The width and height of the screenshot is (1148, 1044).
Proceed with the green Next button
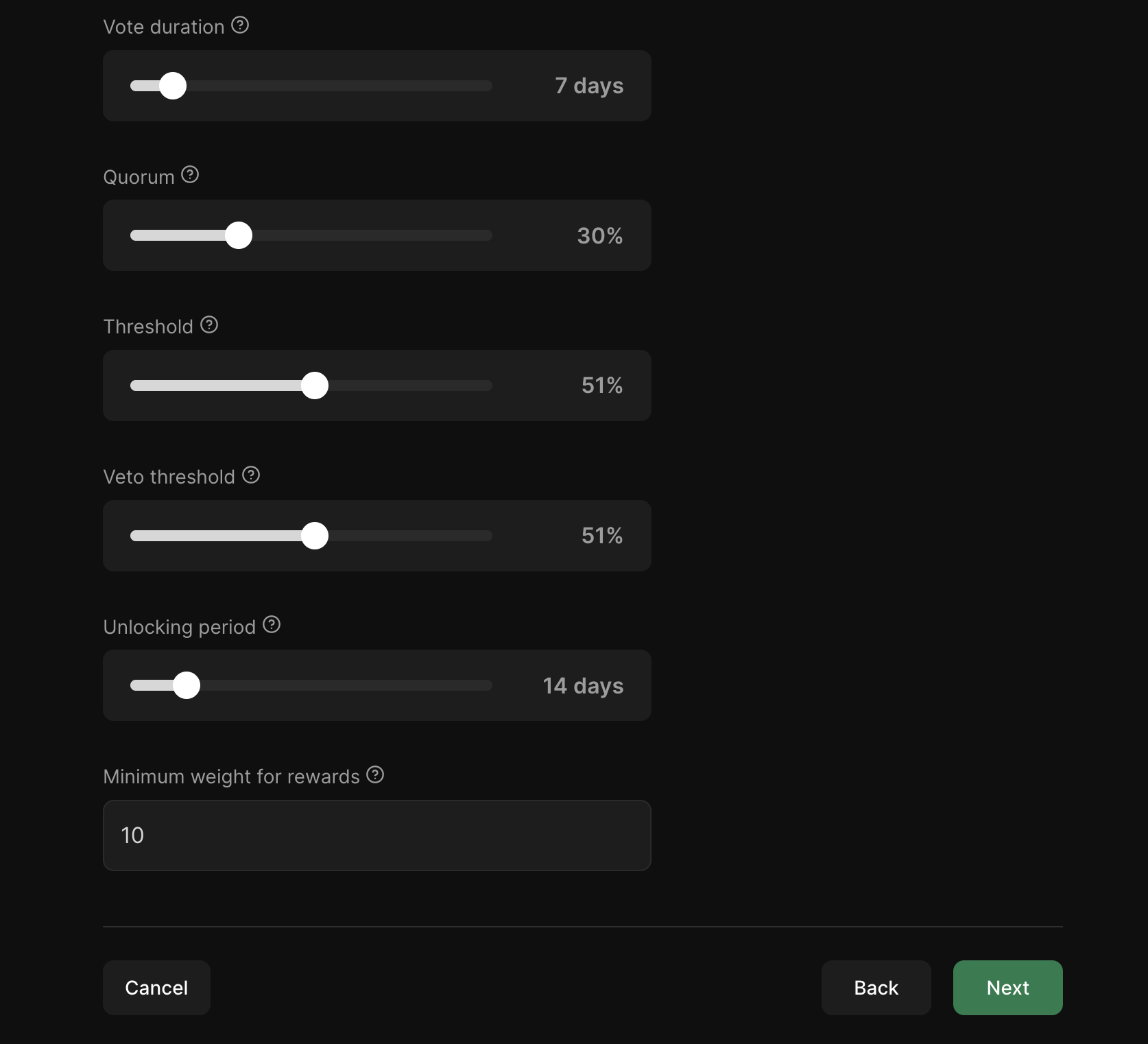tap(1007, 988)
